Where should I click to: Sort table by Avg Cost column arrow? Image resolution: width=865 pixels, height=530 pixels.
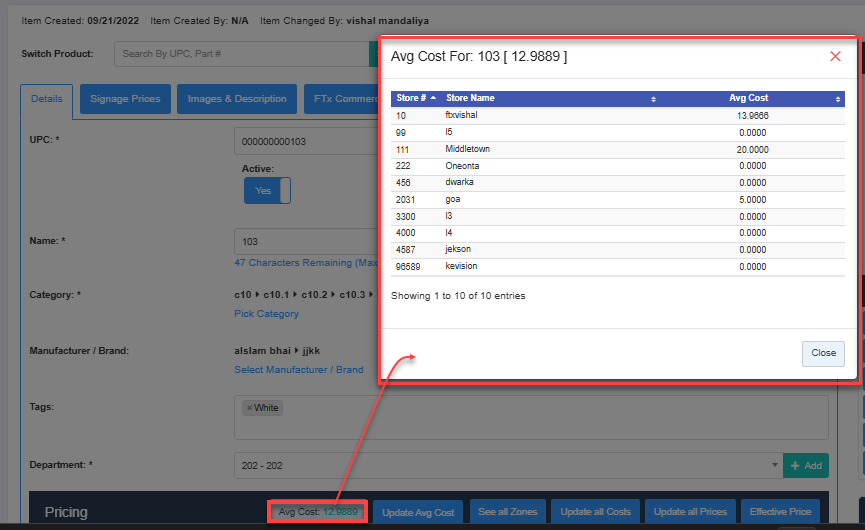point(837,99)
